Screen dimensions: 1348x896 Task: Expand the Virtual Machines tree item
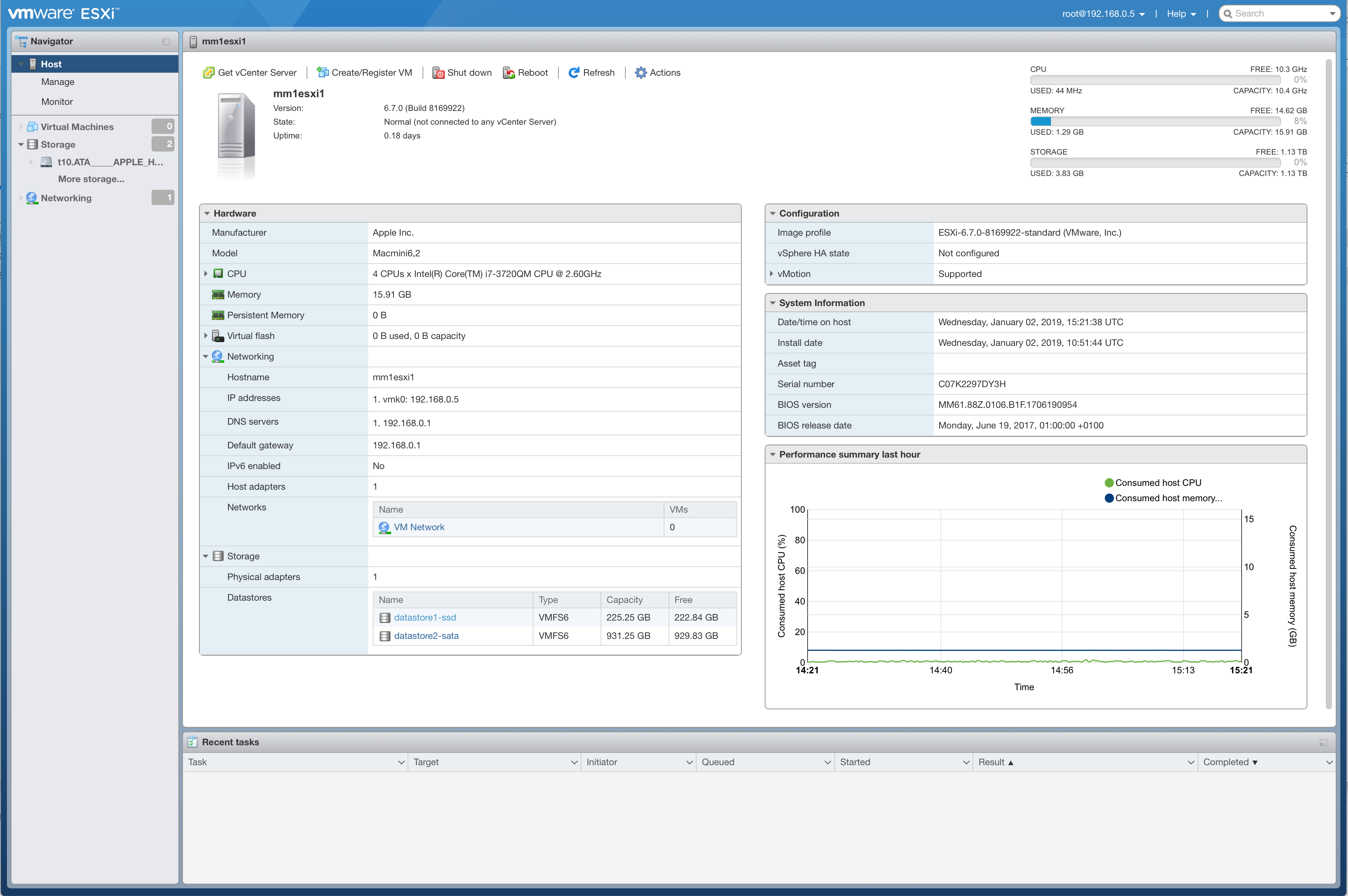click(21, 126)
